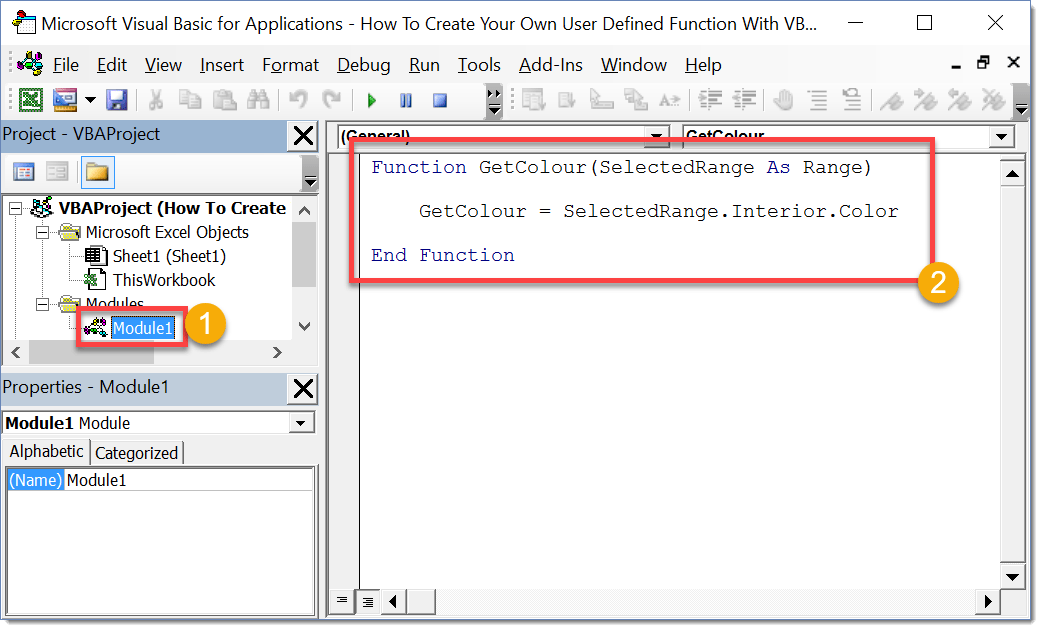Image resolution: width=1041 pixels, height=630 pixels.
Task: Click the Redo arrow icon
Action: [x=331, y=100]
